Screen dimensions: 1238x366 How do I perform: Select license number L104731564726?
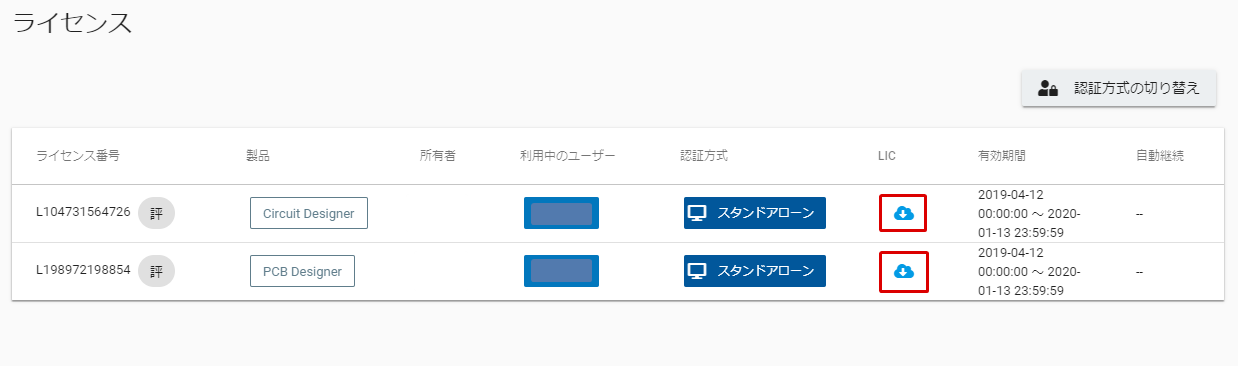point(83,212)
